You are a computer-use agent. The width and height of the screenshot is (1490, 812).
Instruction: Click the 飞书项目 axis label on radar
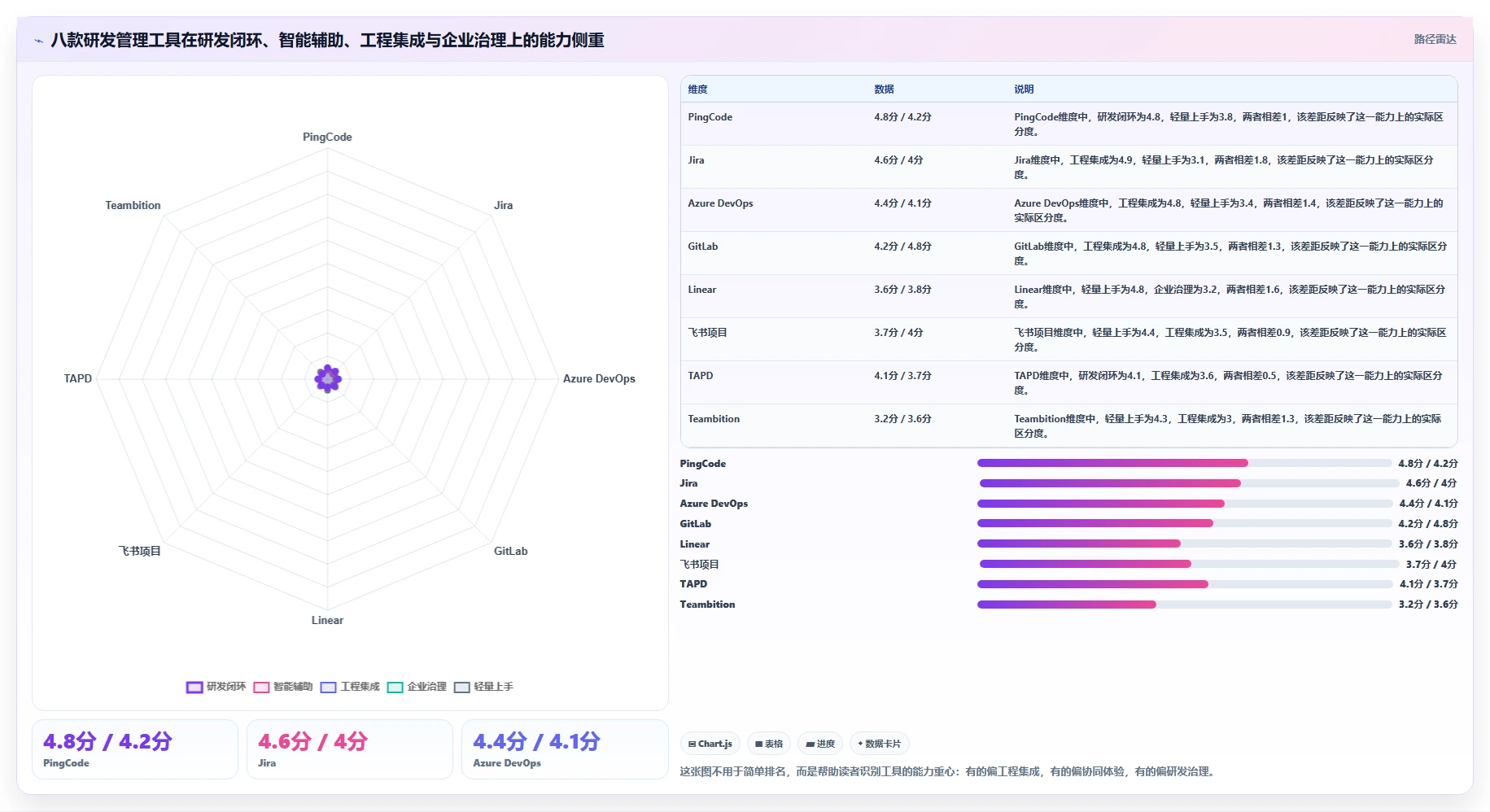(x=140, y=551)
